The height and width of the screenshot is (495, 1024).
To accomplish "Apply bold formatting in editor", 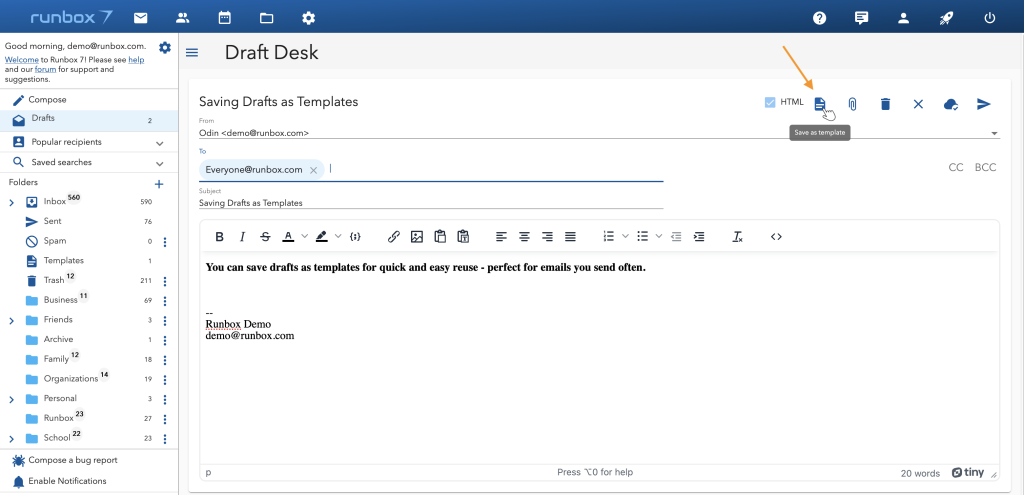I will (x=219, y=237).
